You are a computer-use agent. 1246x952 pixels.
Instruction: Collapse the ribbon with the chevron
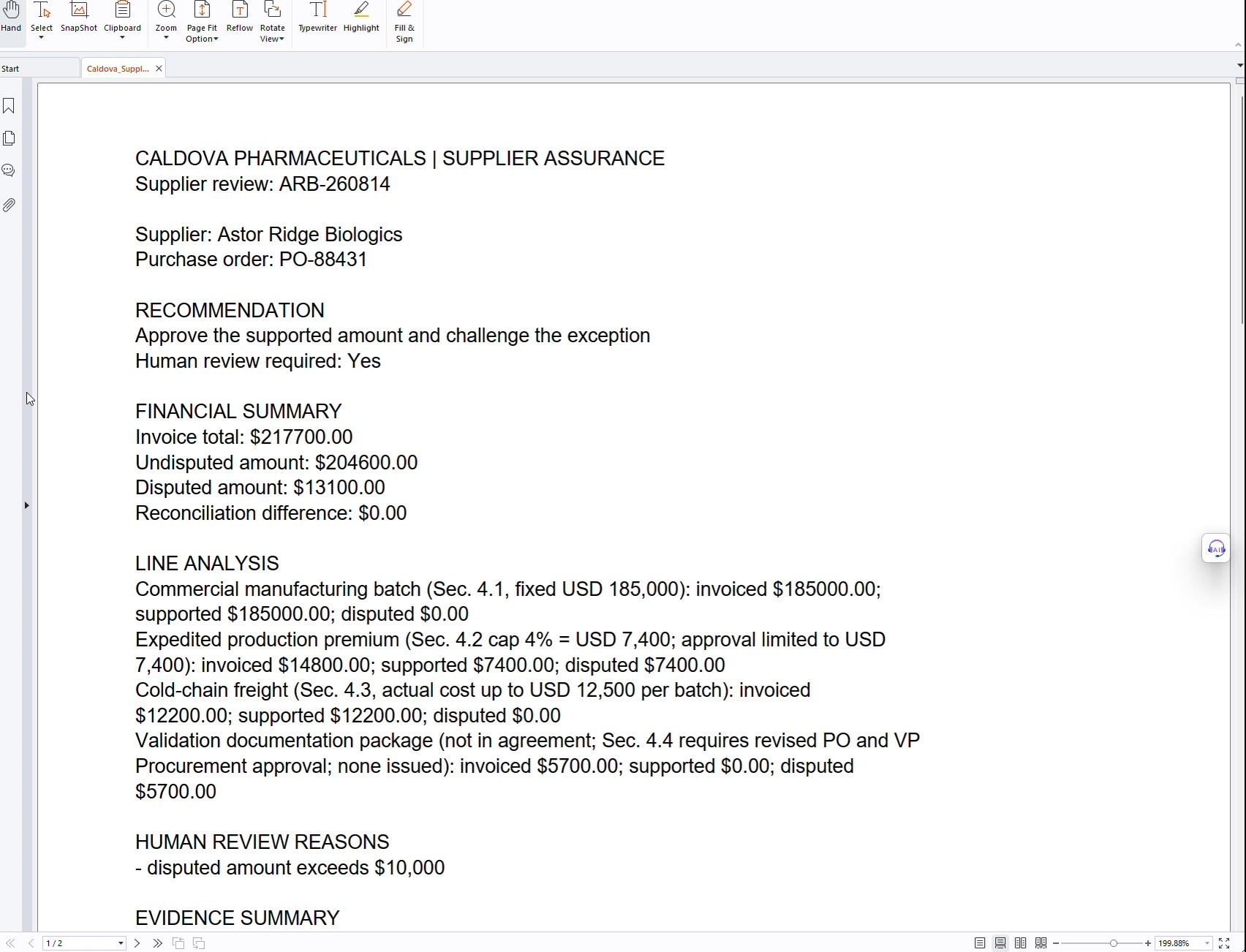[x=1238, y=45]
